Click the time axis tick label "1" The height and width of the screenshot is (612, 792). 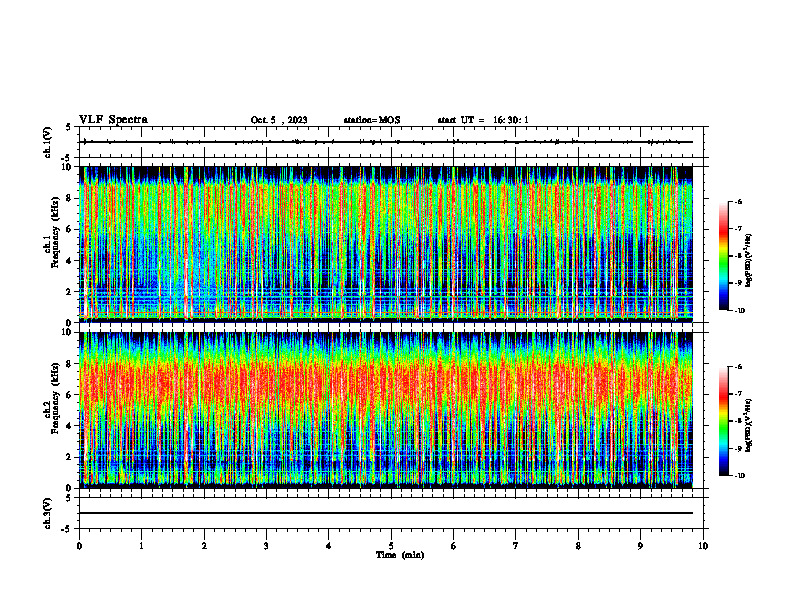(x=141, y=546)
